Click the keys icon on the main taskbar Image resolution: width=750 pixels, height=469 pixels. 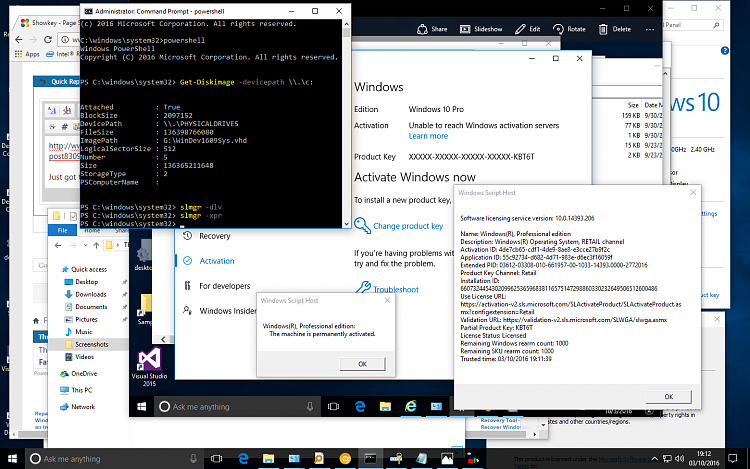(396, 459)
